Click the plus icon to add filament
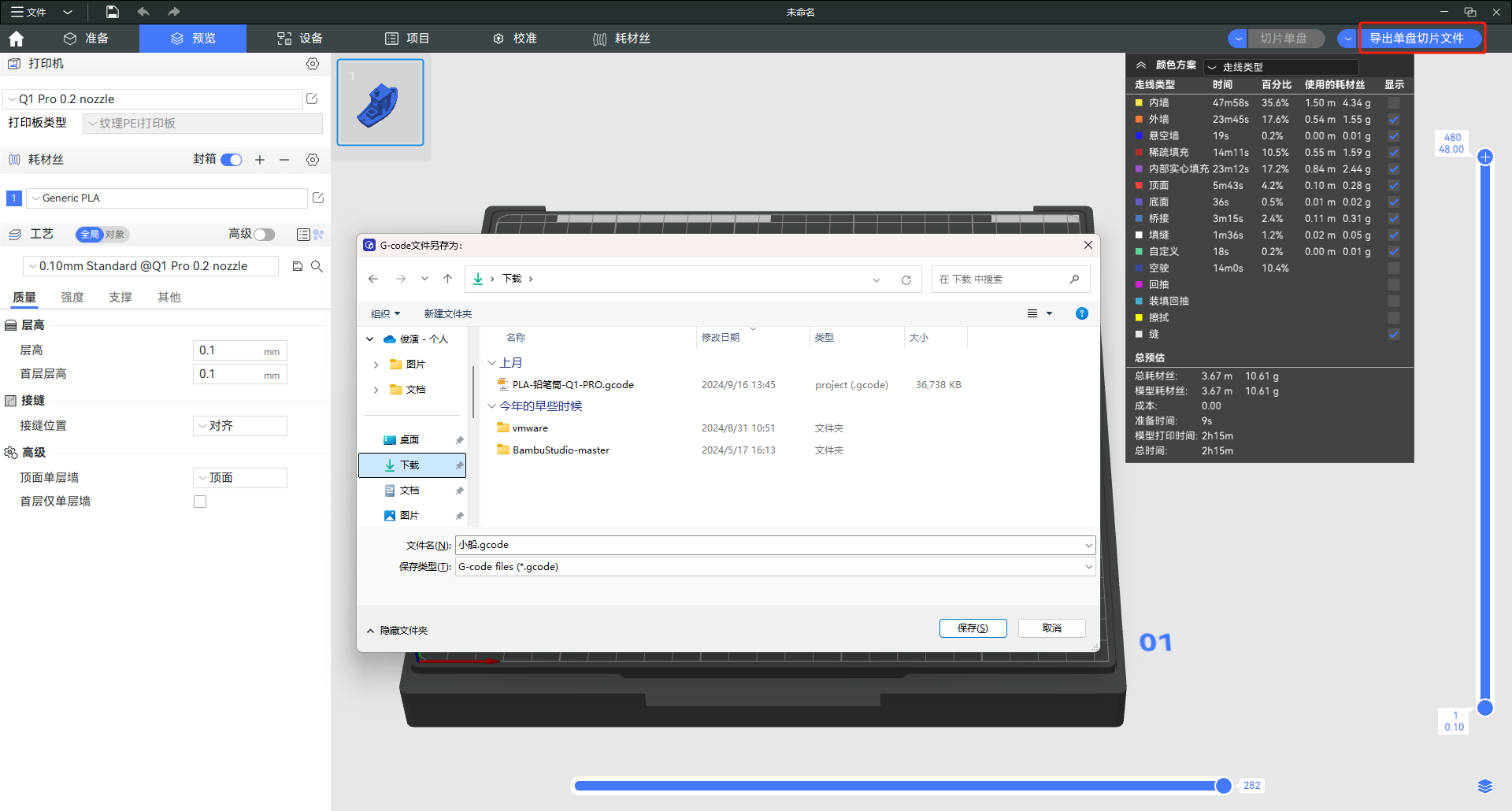The image size is (1512, 811). 260,160
